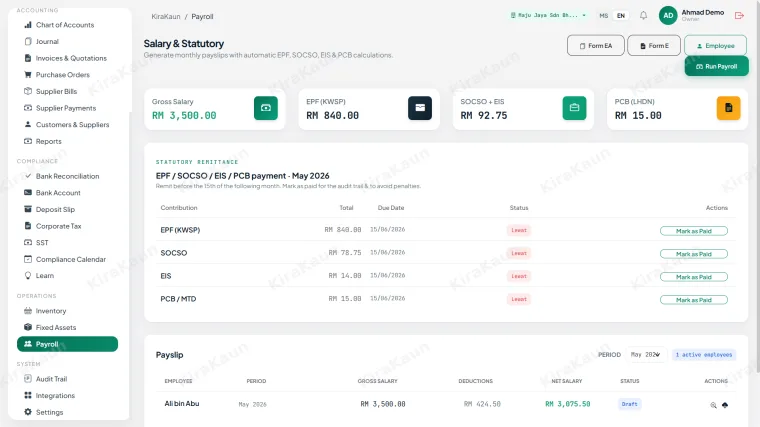Mark EPF (KWSP) contribution as paid

(x=694, y=231)
